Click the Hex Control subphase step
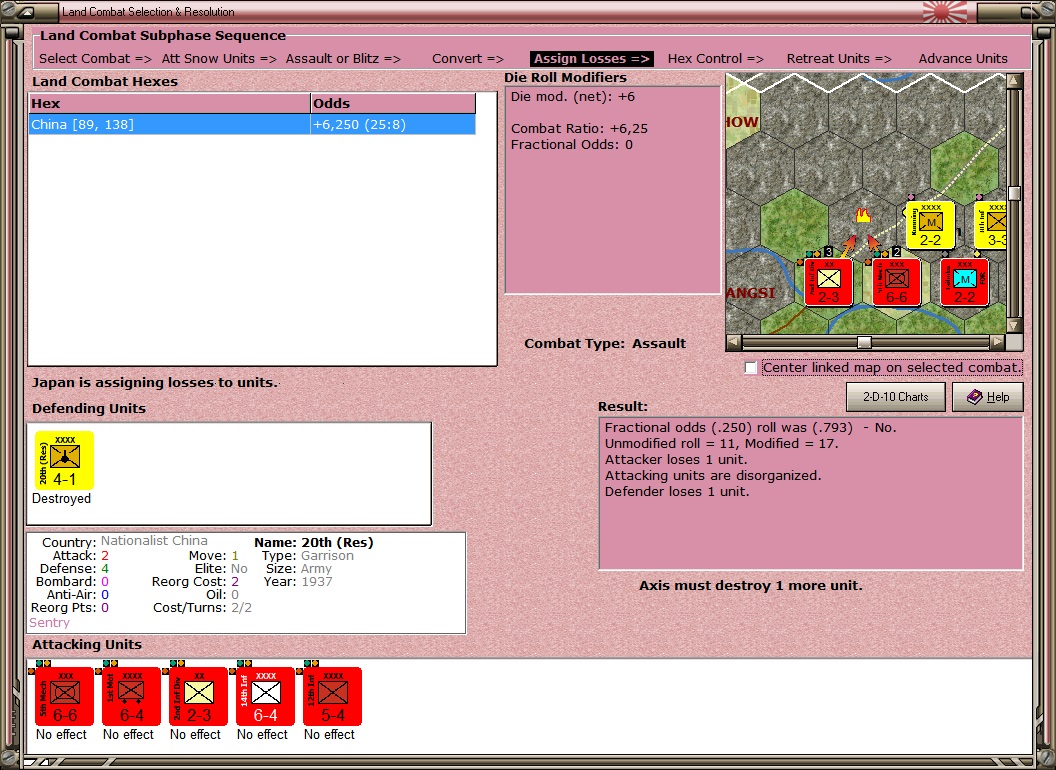 pos(715,59)
